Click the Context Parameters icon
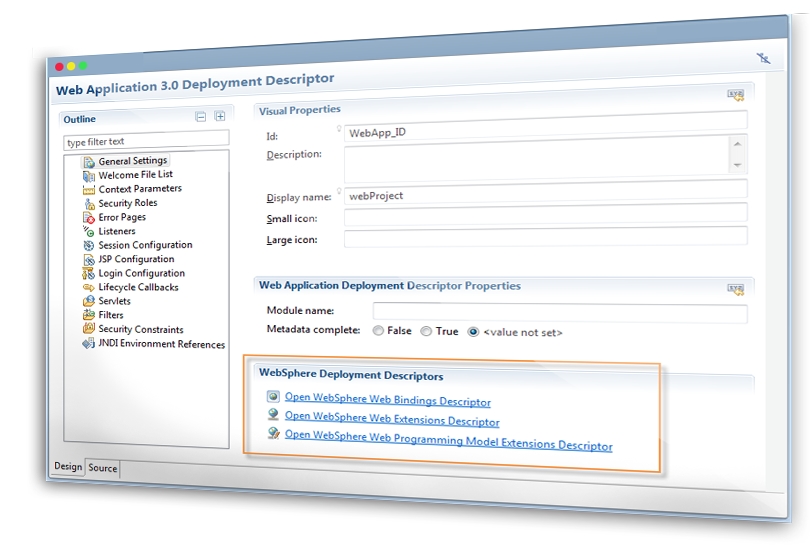Viewport: 810px width, 556px height. coord(89,191)
